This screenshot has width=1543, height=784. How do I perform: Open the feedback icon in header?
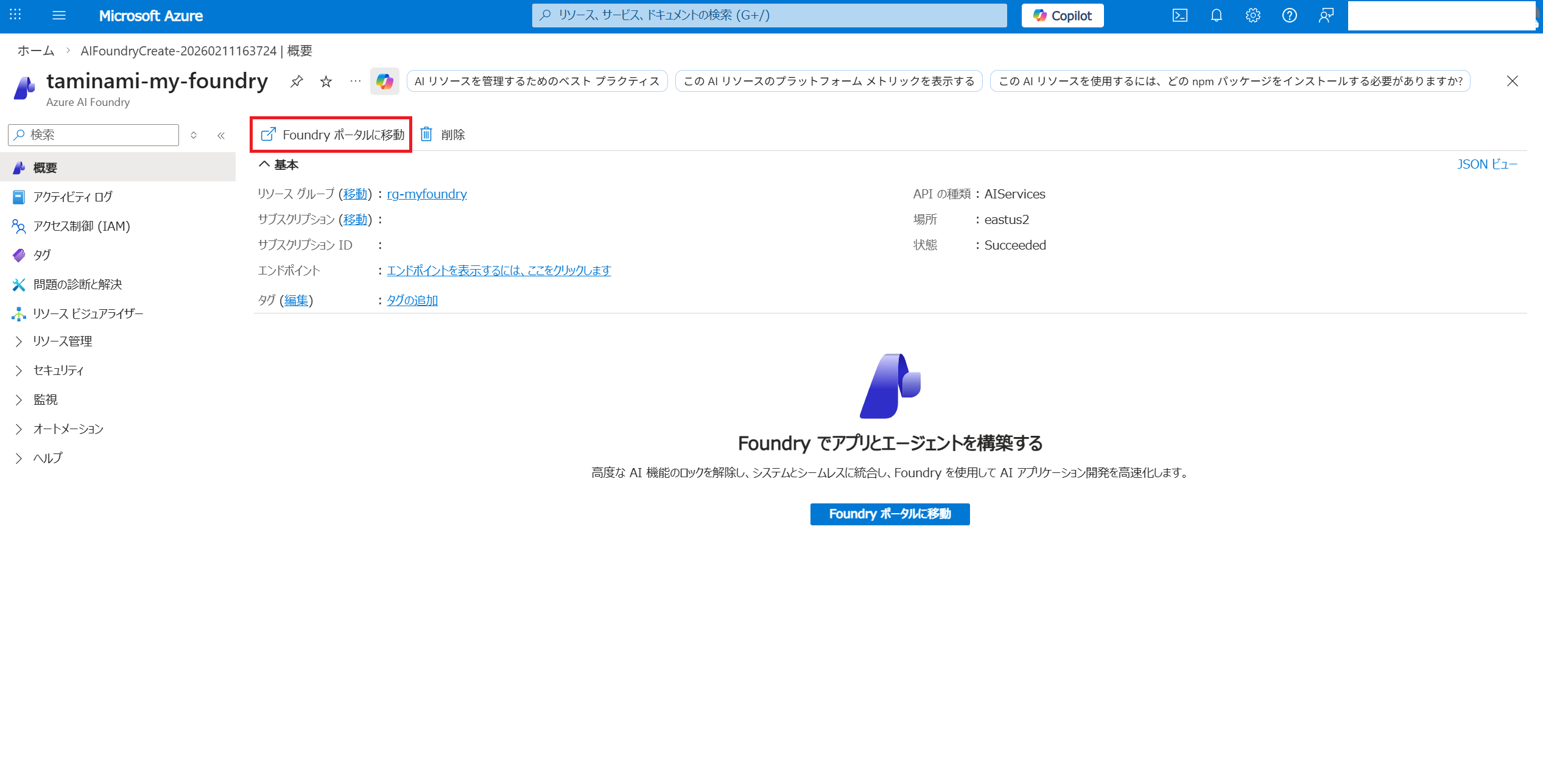[1326, 16]
